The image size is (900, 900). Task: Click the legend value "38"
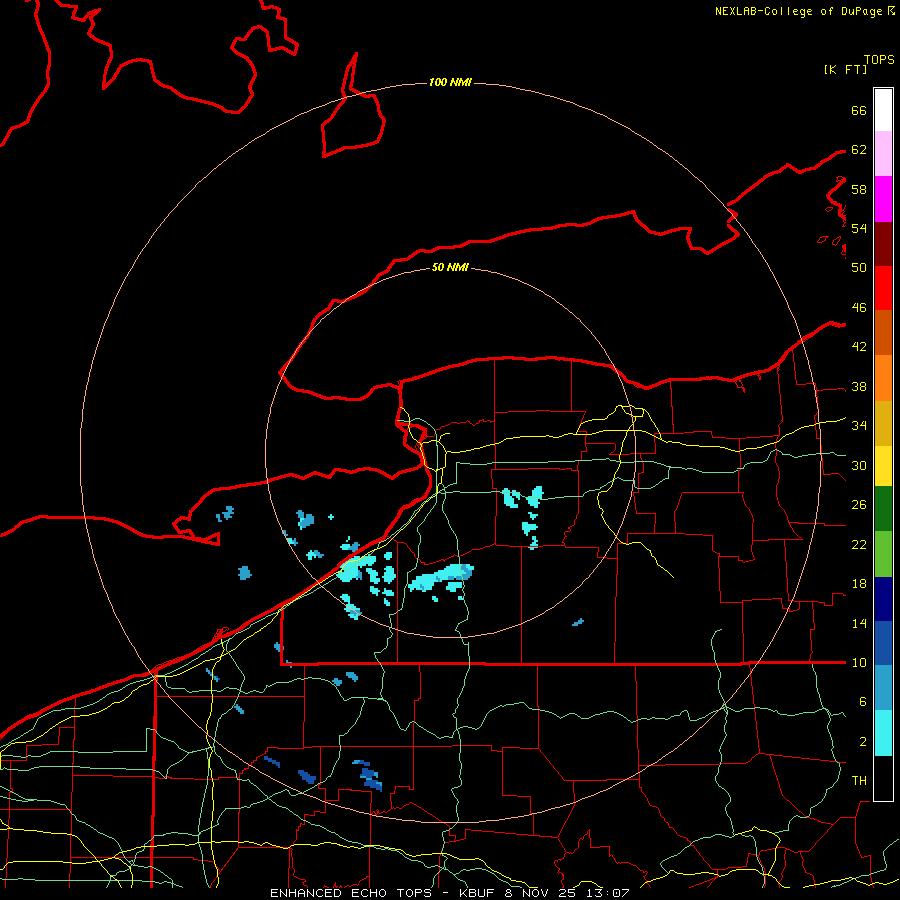[x=859, y=386]
